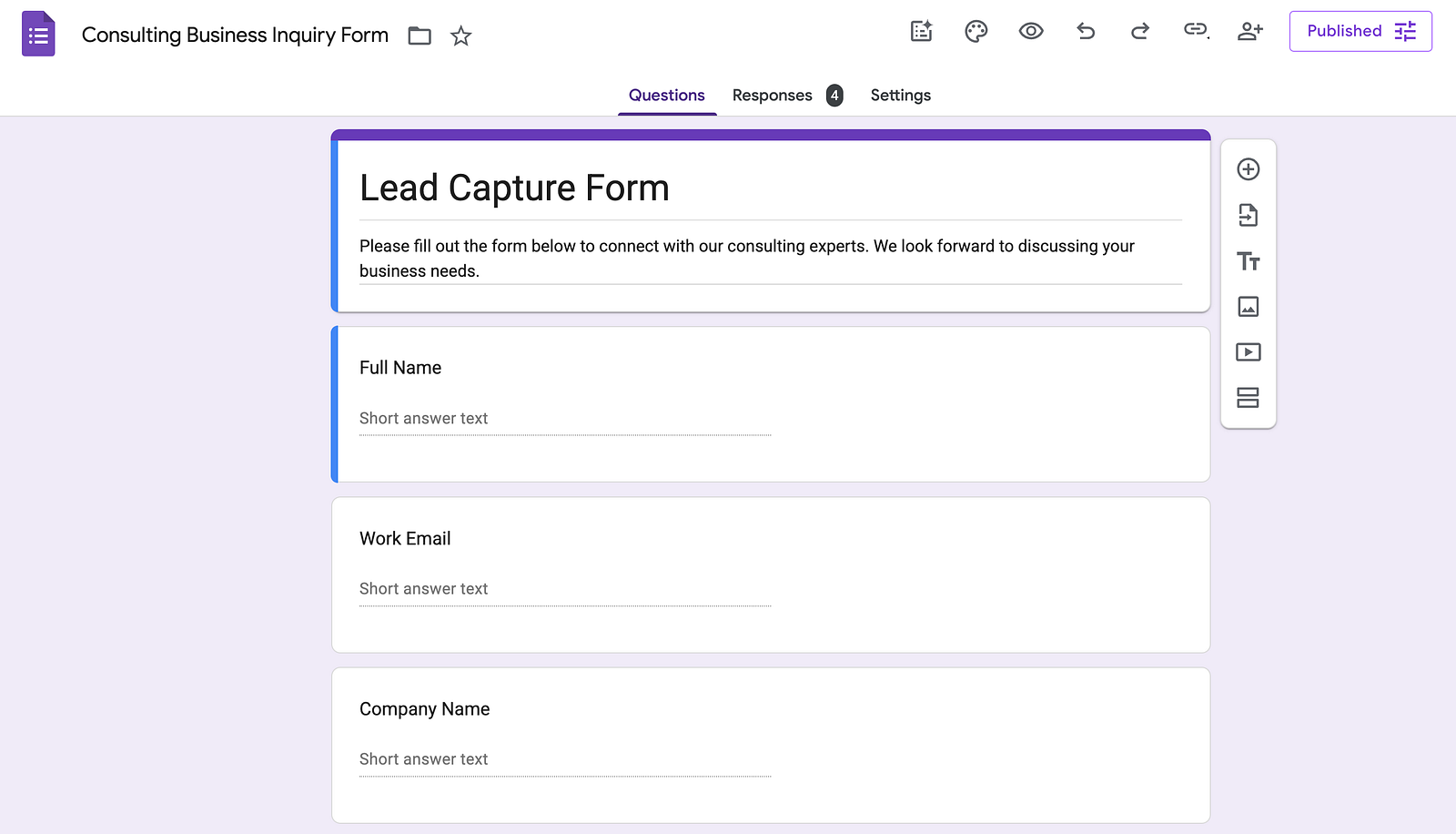Open the Settings tab
1456x834 pixels.
click(x=901, y=95)
